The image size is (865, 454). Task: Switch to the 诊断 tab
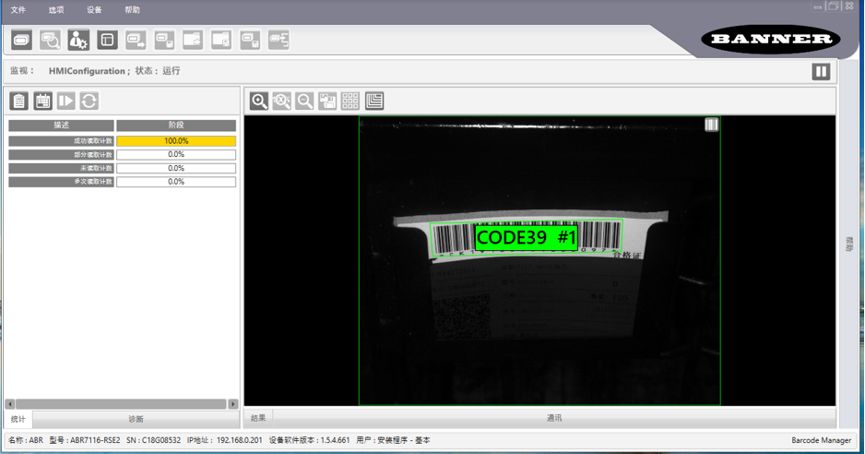coord(136,419)
